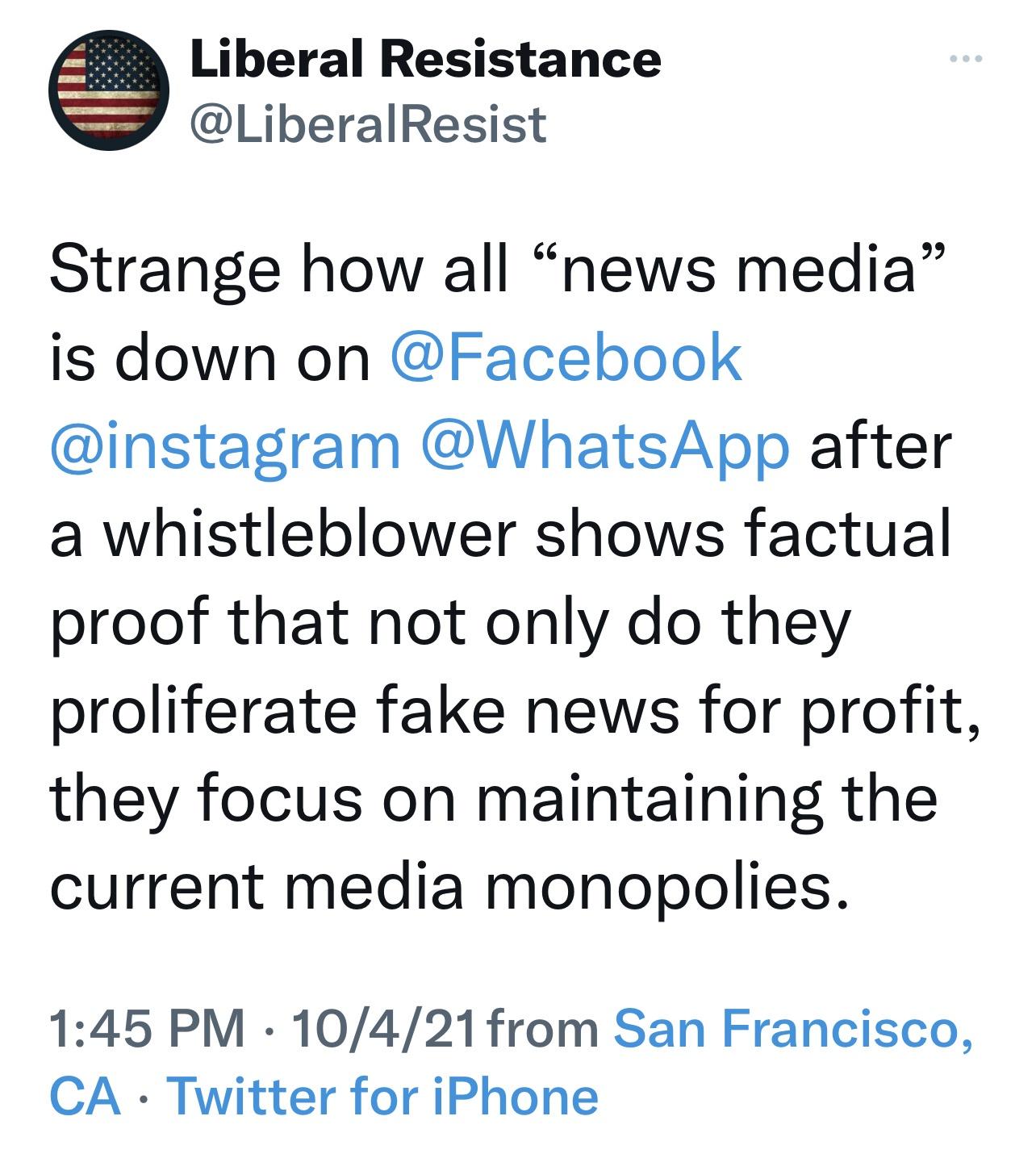The image size is (1036, 1158).
Task: Open the @instagram mention link
Action: coord(225,446)
